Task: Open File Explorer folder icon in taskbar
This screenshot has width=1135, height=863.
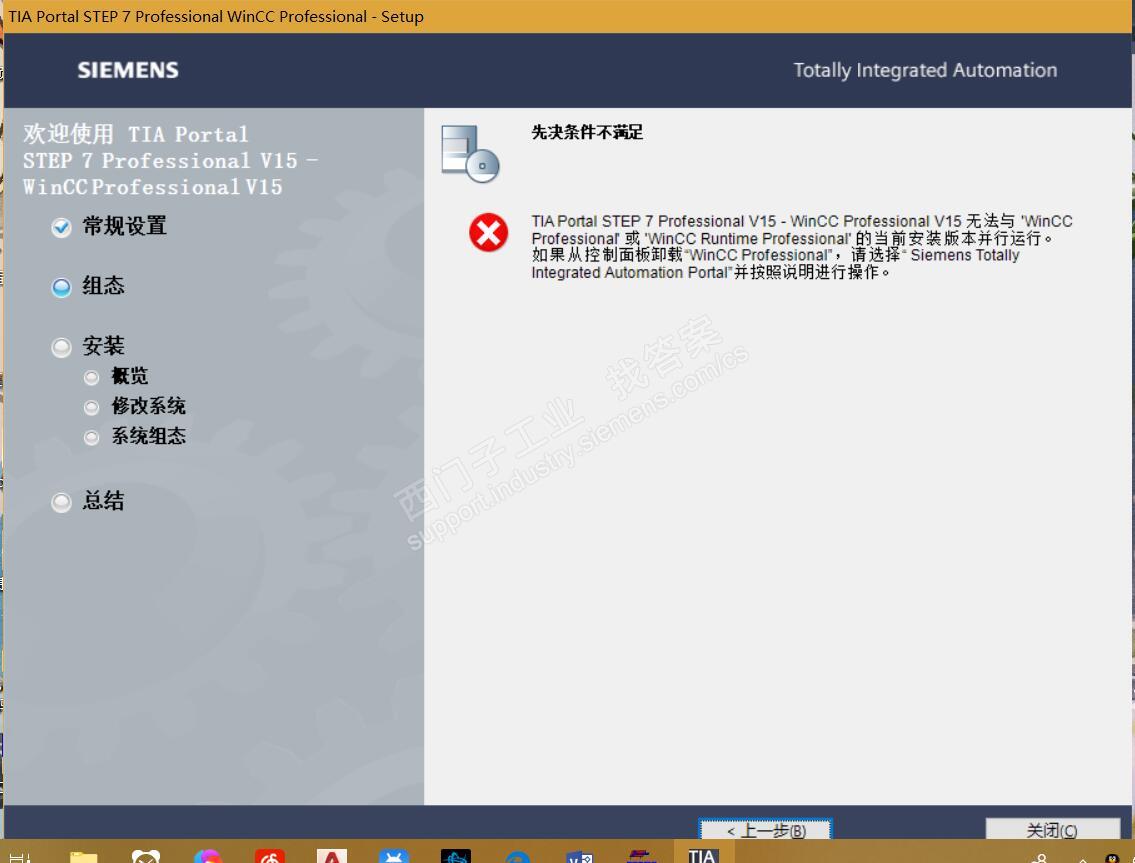Action: [83, 856]
